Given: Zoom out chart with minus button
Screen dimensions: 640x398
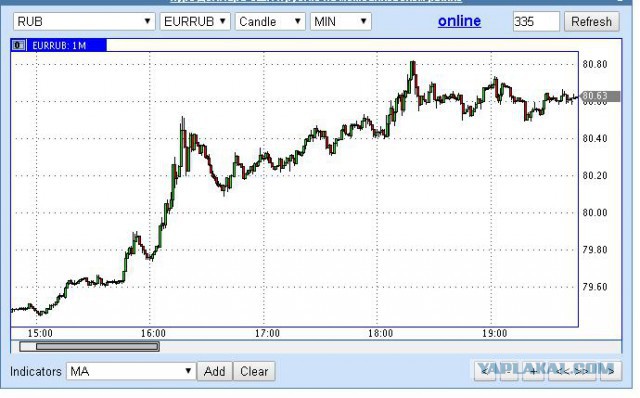Looking at the screenshot, I should click(x=509, y=371).
